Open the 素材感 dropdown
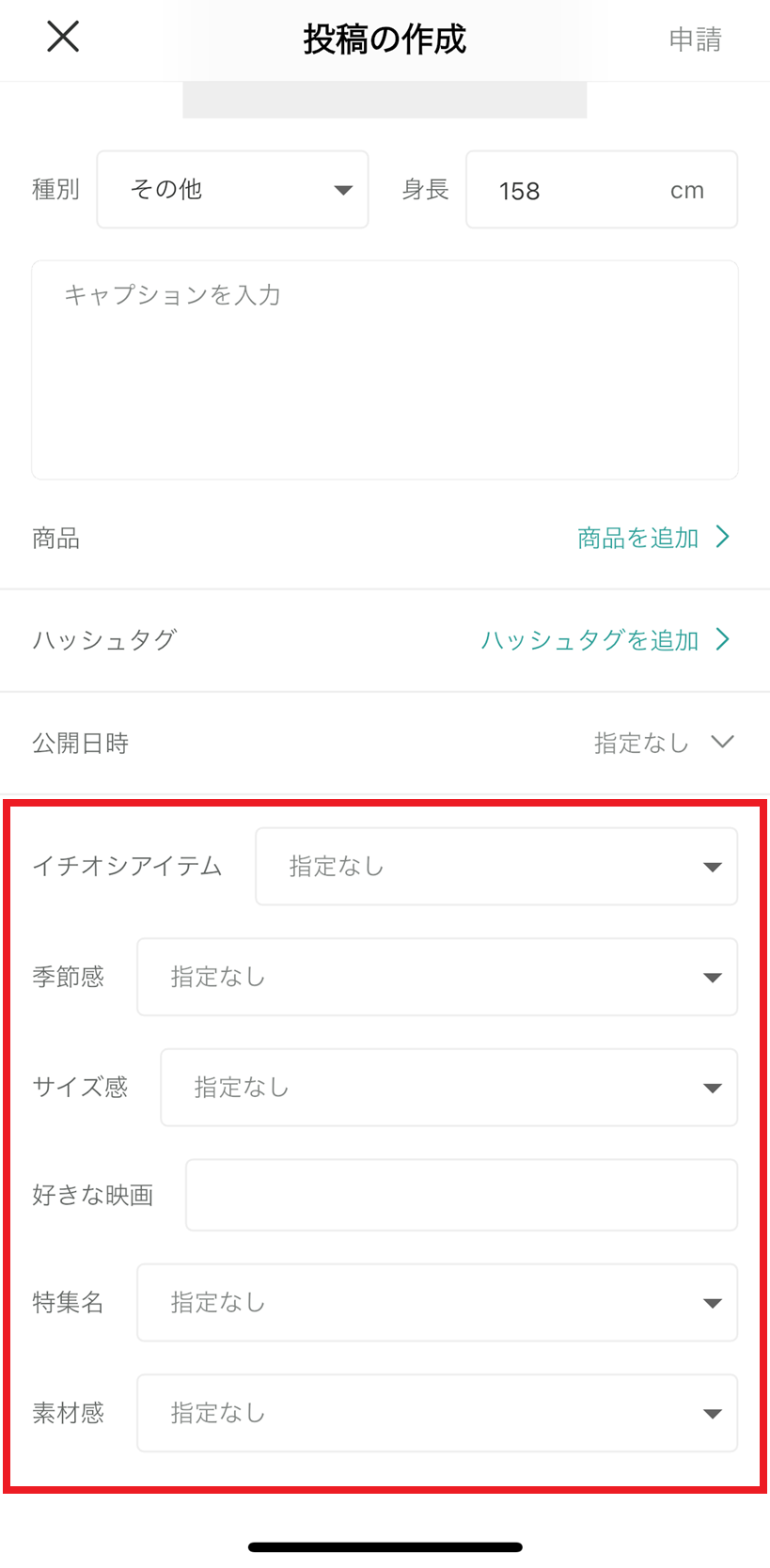The height and width of the screenshot is (1568, 770). [436, 1413]
